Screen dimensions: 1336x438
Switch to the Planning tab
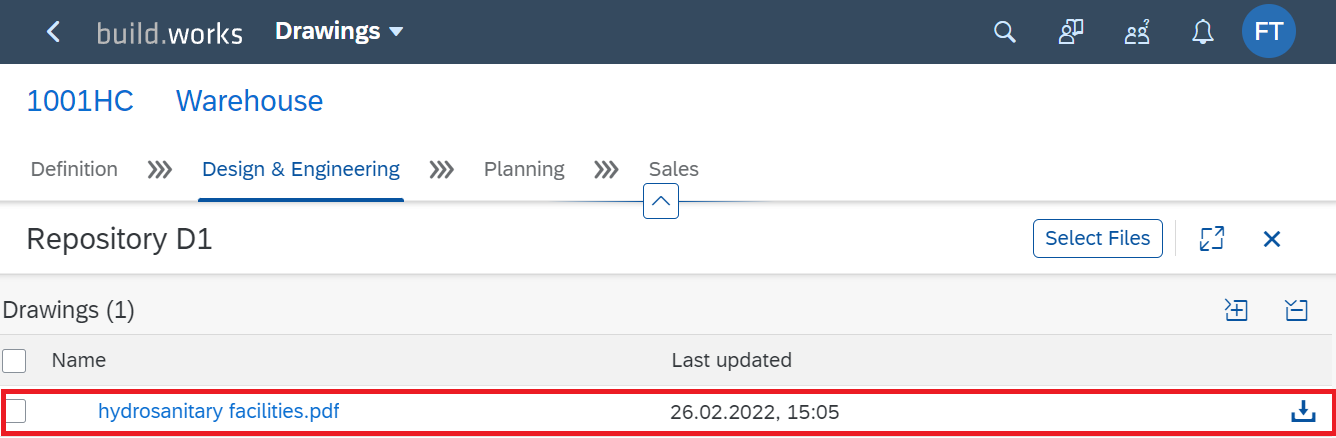(x=524, y=169)
